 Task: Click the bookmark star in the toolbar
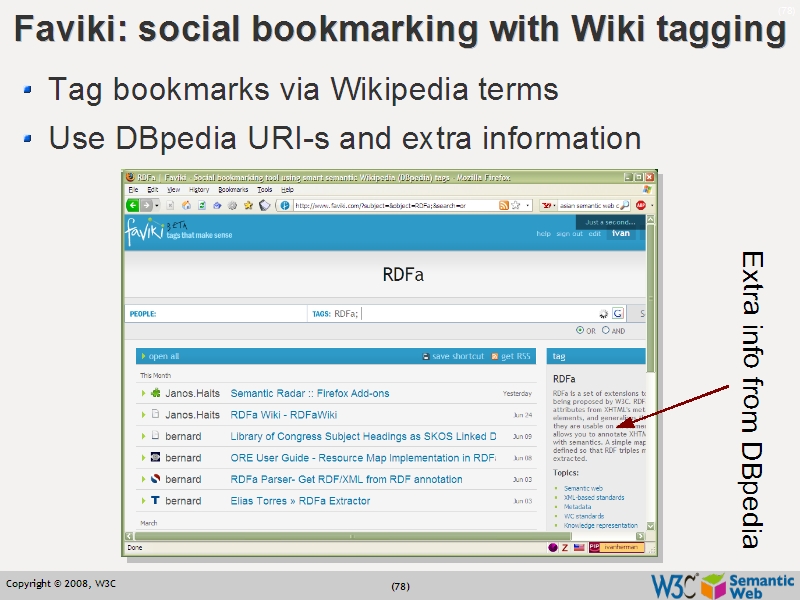point(247,205)
